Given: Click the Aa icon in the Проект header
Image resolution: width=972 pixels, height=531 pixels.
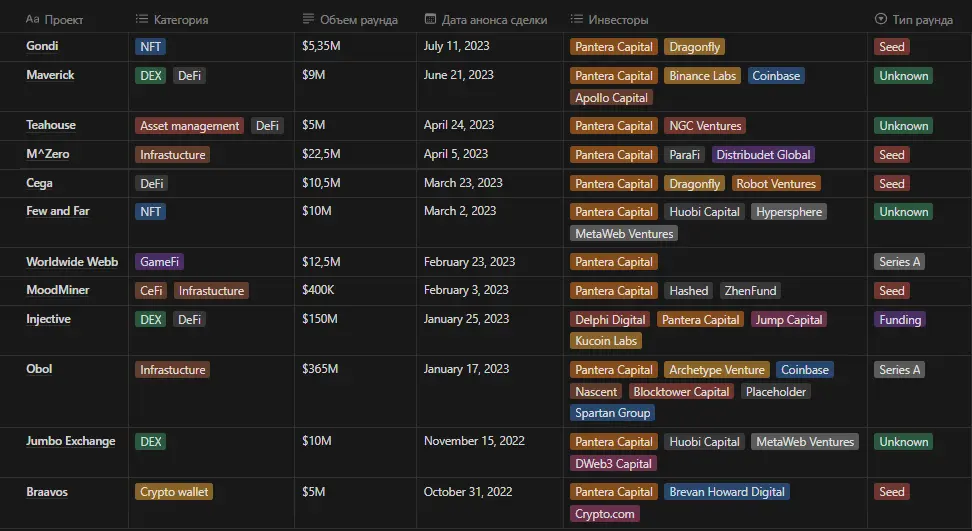Looking at the screenshot, I should tap(32, 19).
